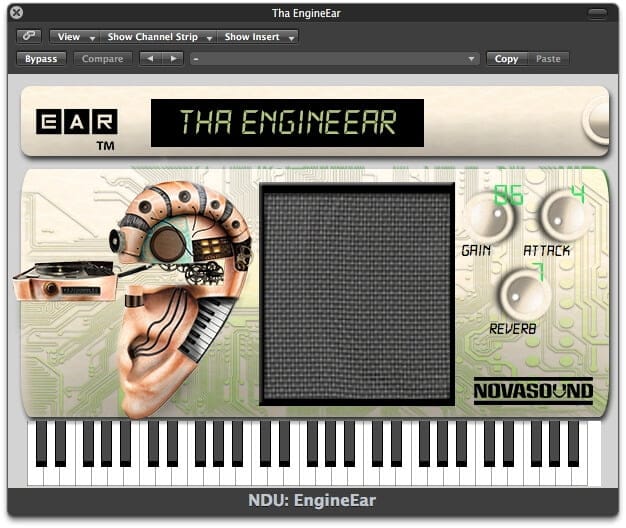Adjust the Reverb knob
The width and height of the screenshot is (626, 528).
523,294
